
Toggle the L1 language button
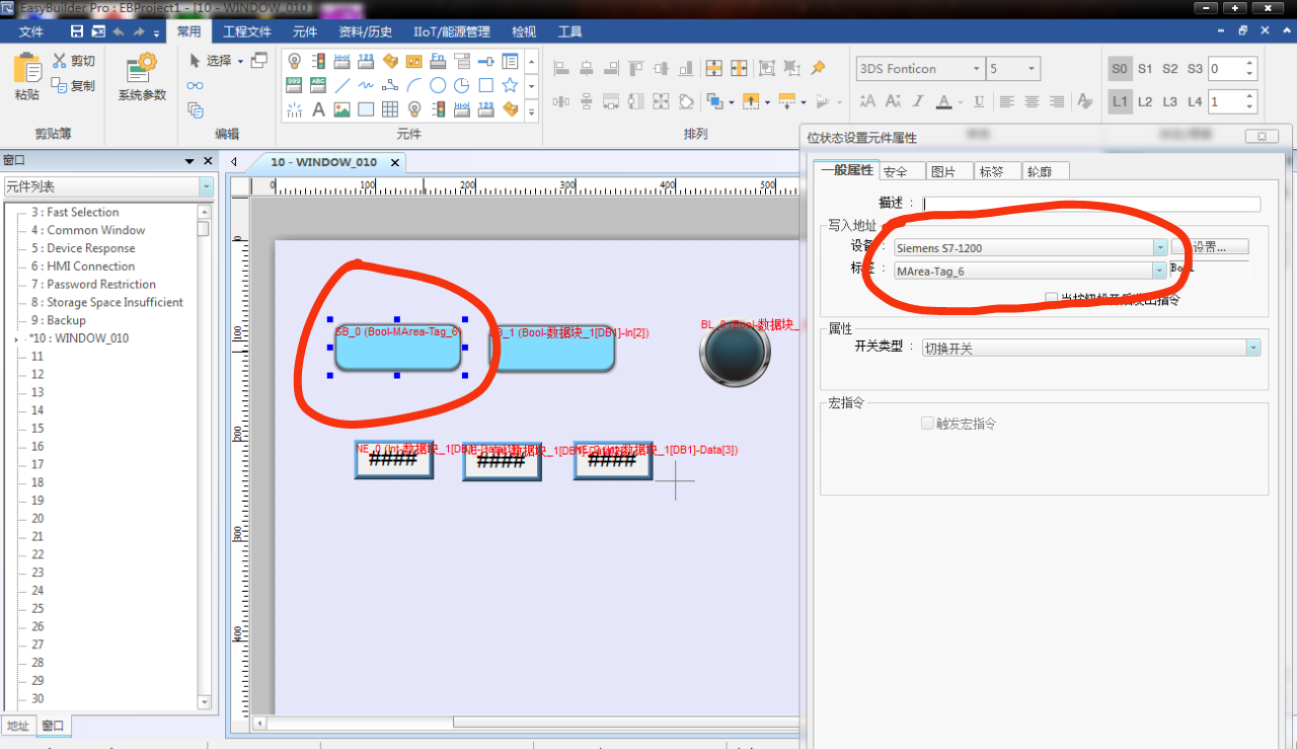[1119, 101]
